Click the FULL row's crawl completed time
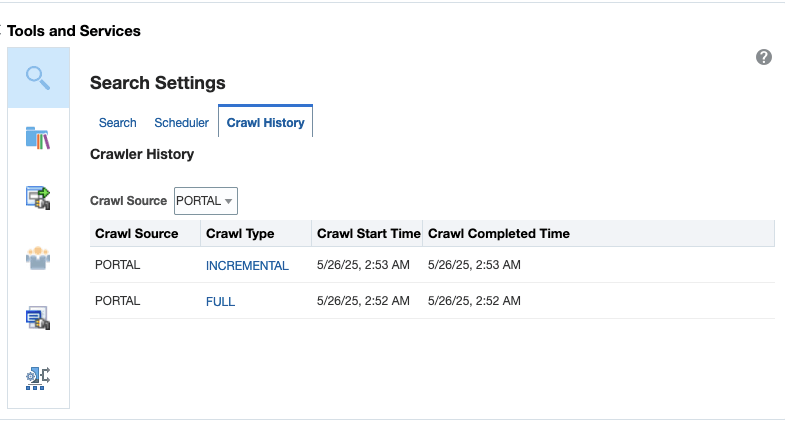 pyautogui.click(x=473, y=300)
